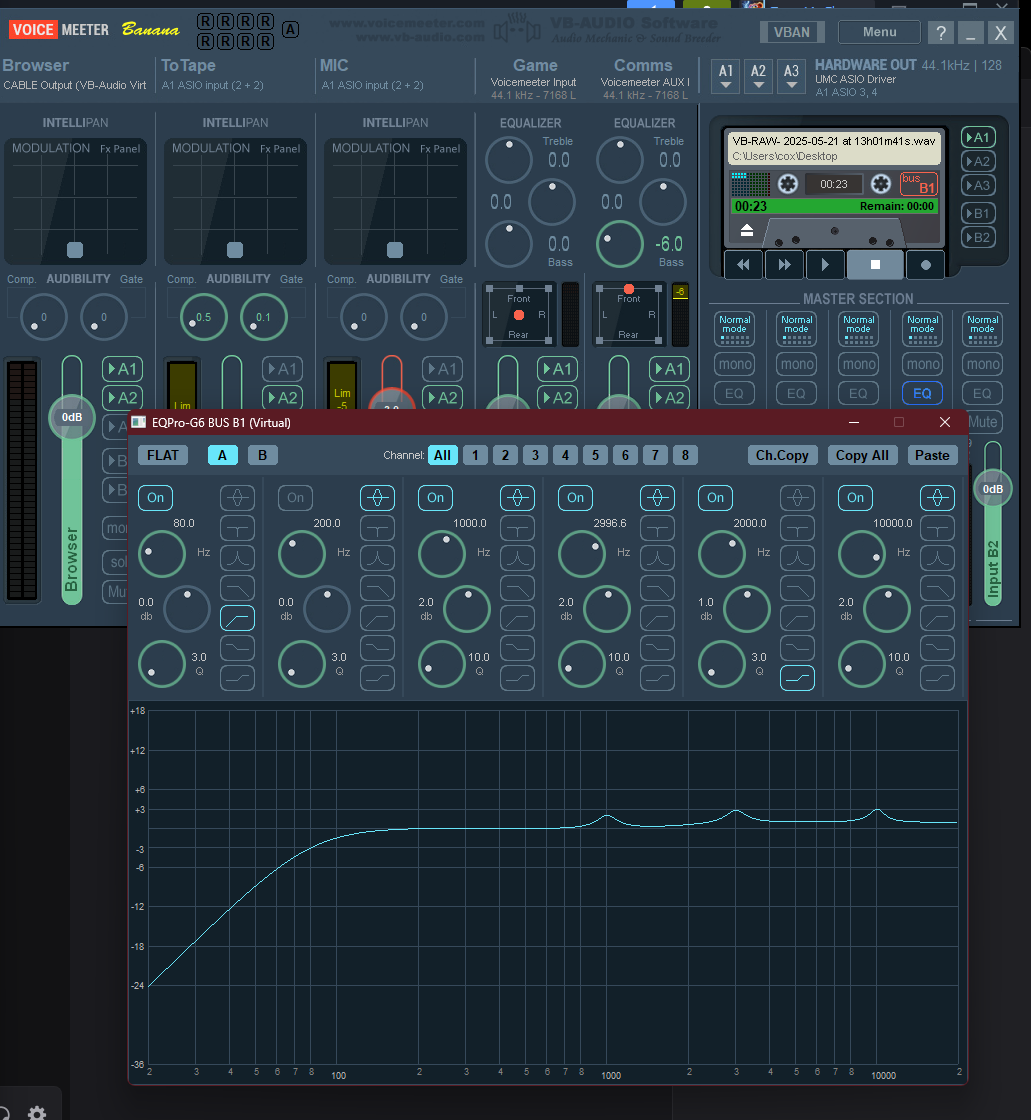The width and height of the screenshot is (1031, 1120).
Task: Enable the On switch for the 200.0 Hz band
Action: coord(296,498)
